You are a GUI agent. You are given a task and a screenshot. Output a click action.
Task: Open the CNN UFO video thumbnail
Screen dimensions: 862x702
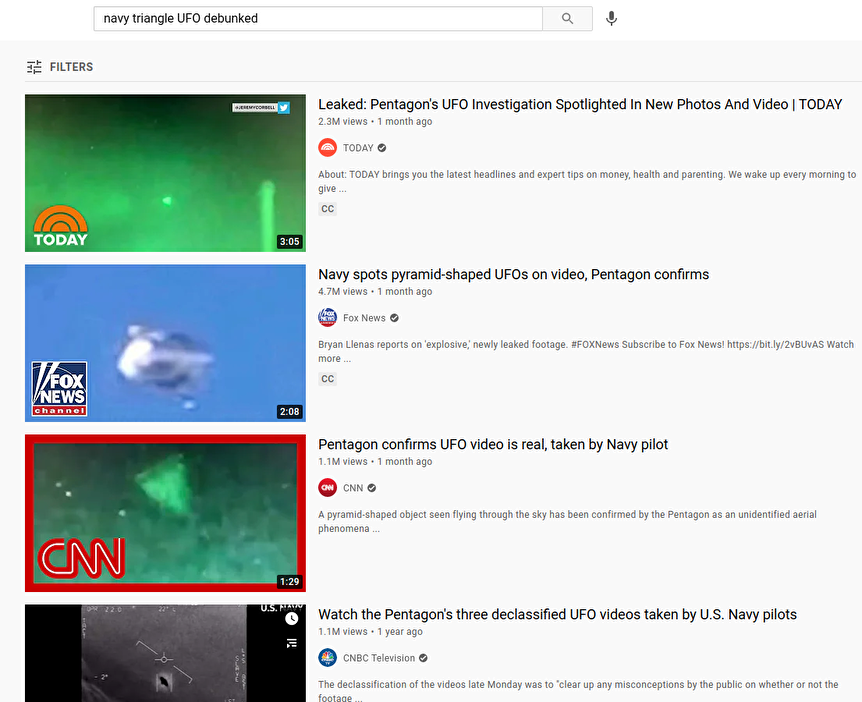(x=165, y=513)
